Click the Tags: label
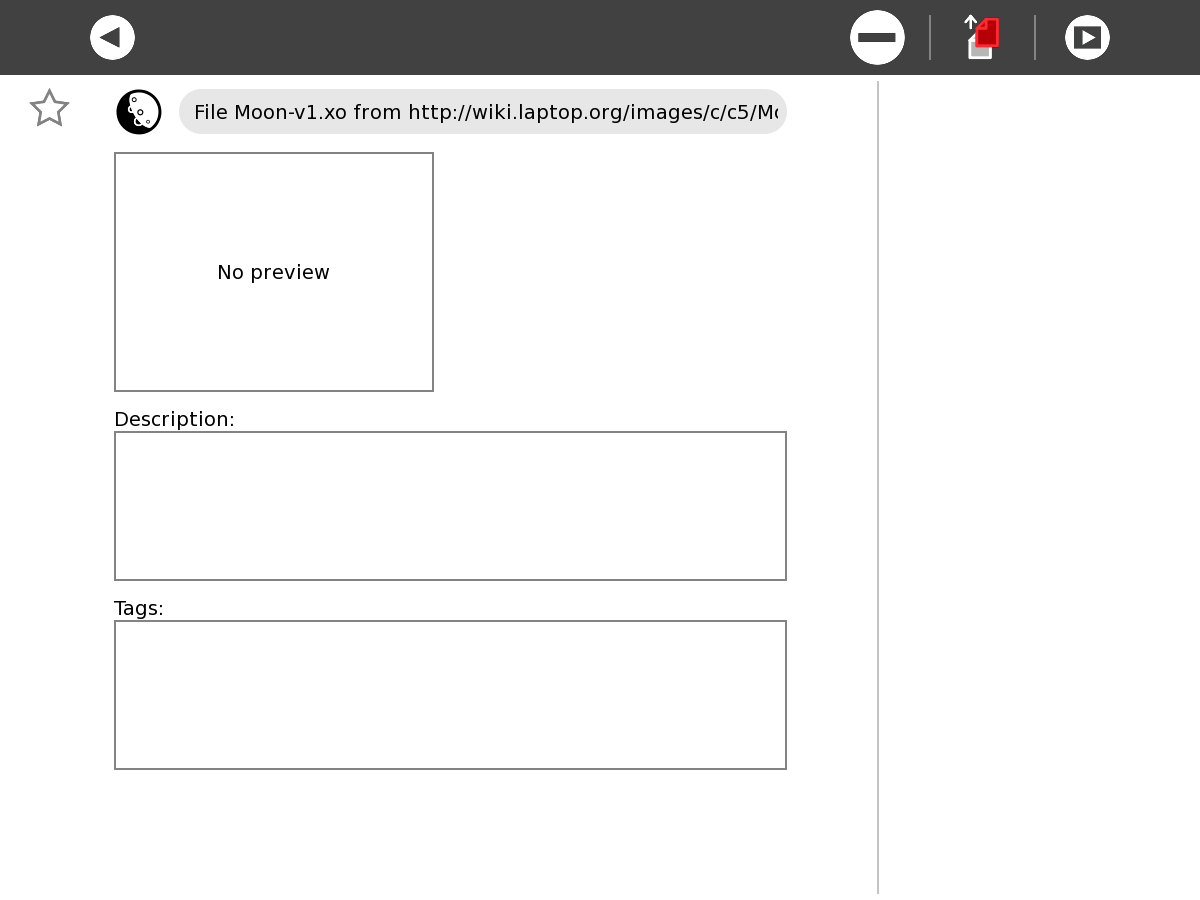1200x900 pixels. pos(139,608)
